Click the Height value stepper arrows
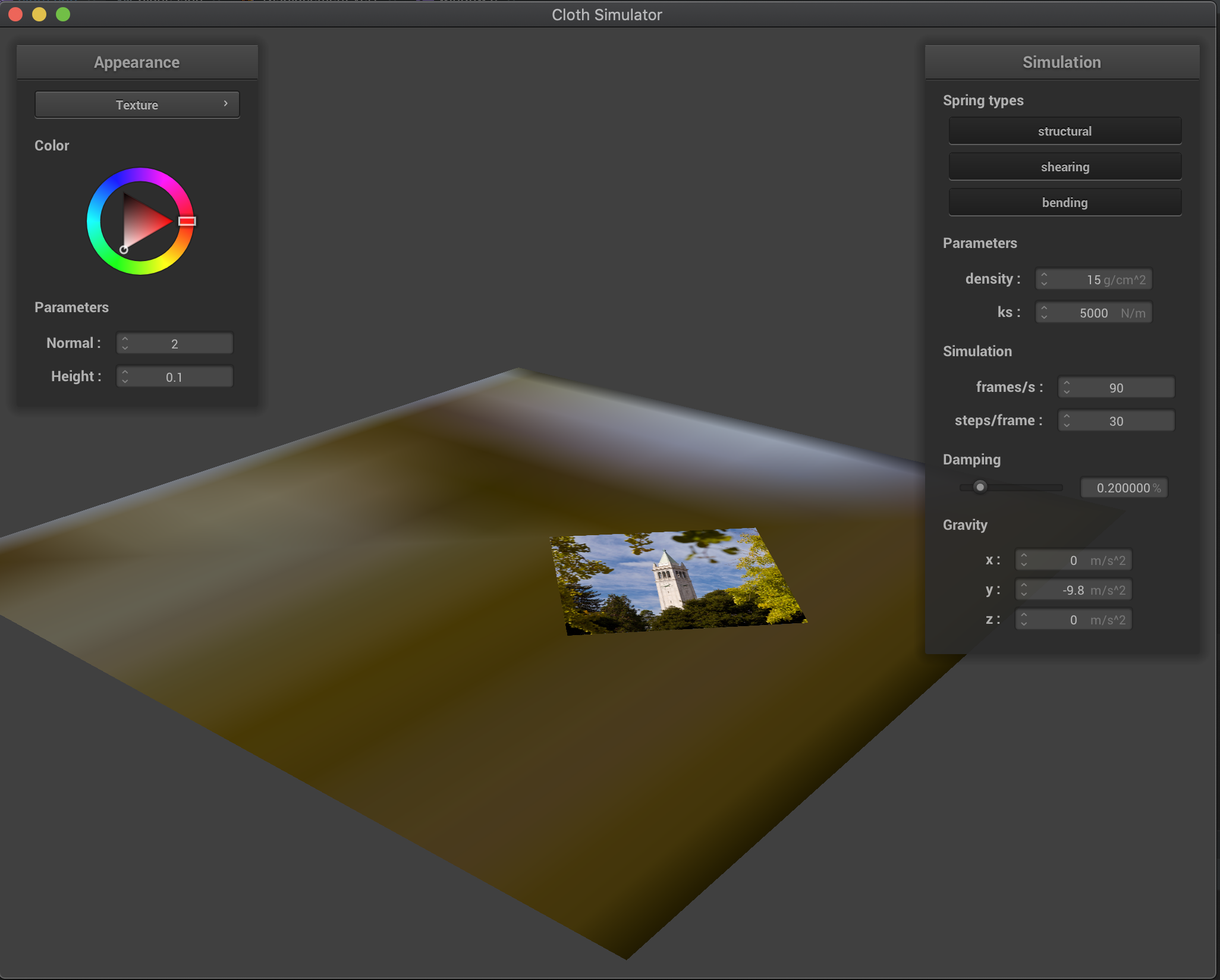Viewport: 1220px width, 980px height. click(x=125, y=376)
